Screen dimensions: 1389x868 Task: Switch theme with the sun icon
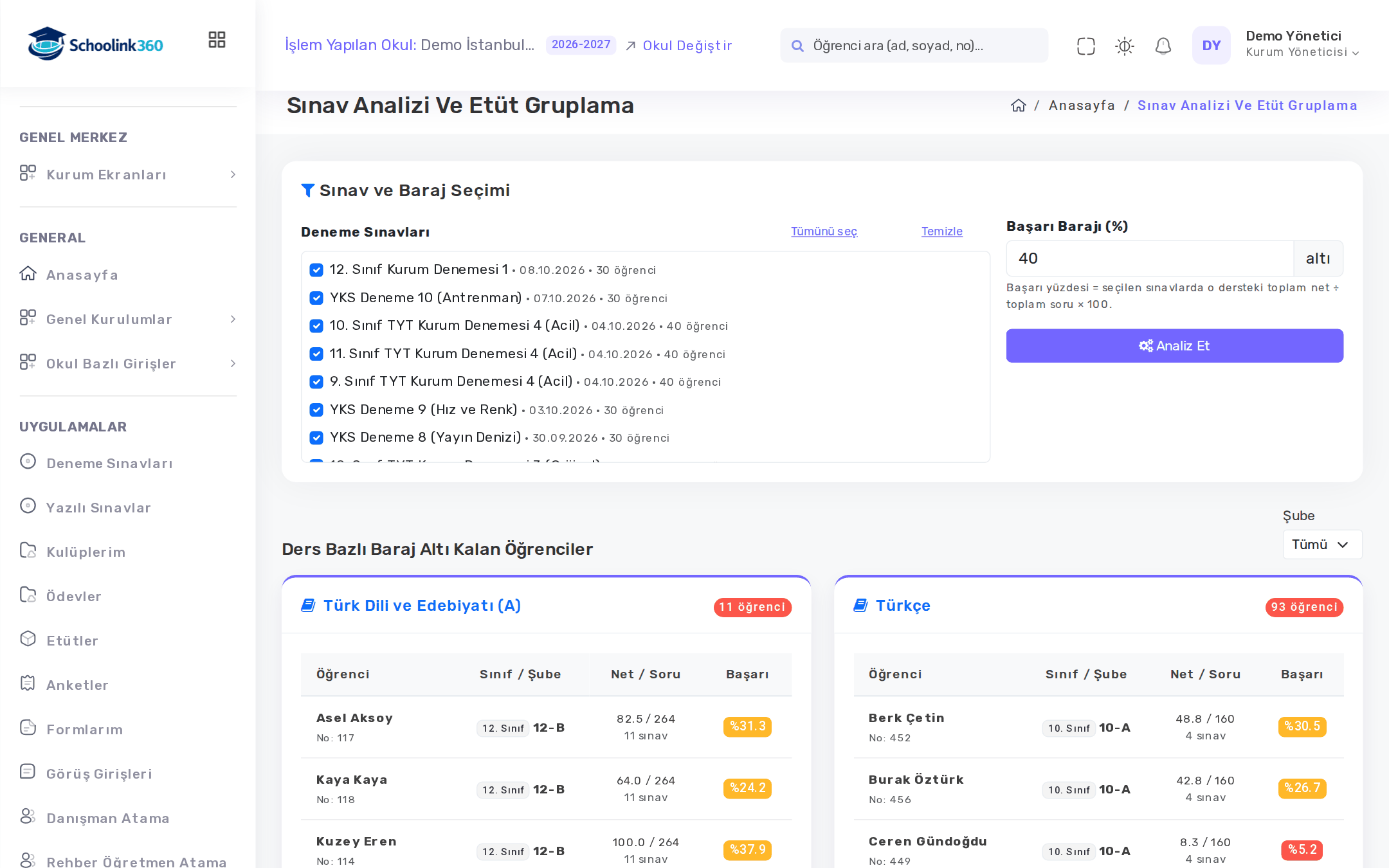[1124, 46]
